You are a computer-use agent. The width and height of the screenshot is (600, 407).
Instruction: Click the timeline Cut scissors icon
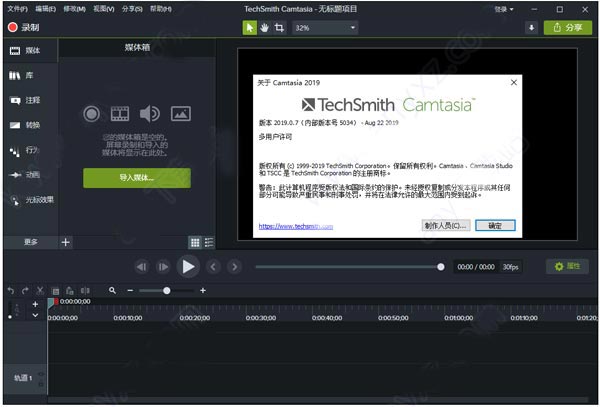[x=40, y=291]
